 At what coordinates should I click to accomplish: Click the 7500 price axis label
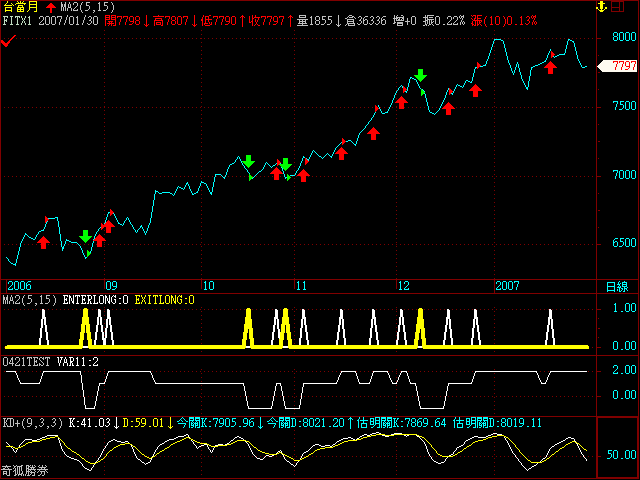(x=624, y=106)
